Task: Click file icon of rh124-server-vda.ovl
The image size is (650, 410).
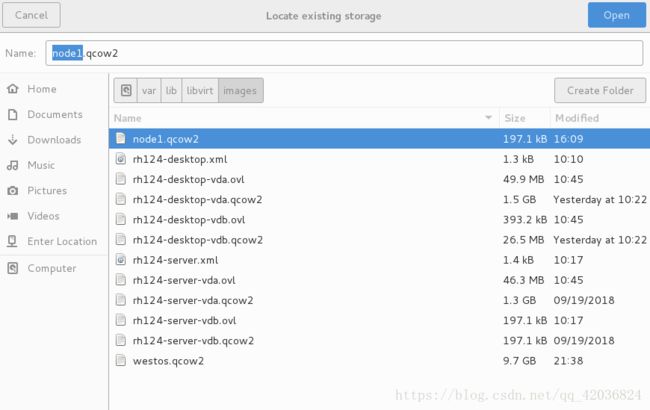Action: click(121, 280)
